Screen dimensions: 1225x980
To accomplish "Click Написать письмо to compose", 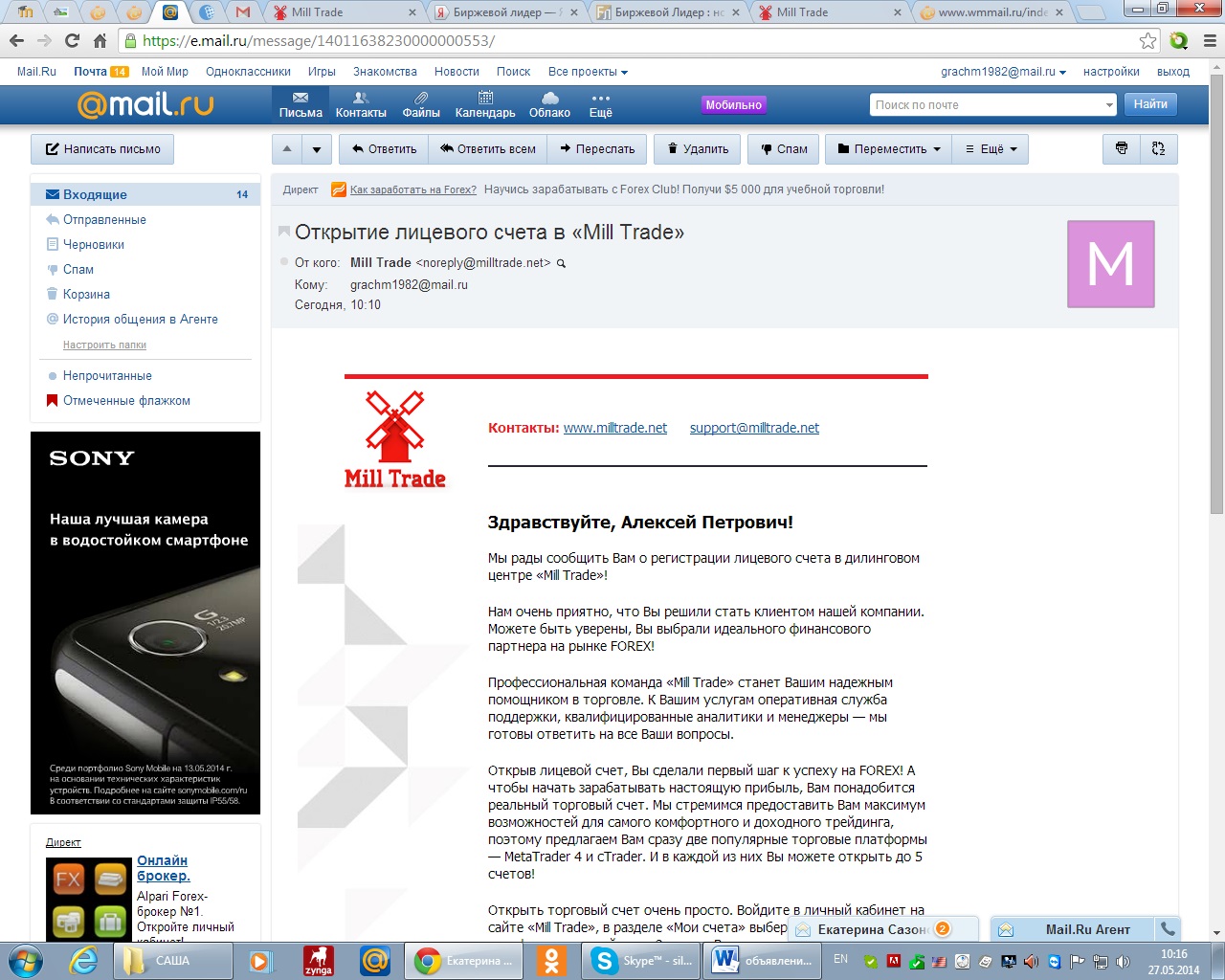I will point(102,148).
